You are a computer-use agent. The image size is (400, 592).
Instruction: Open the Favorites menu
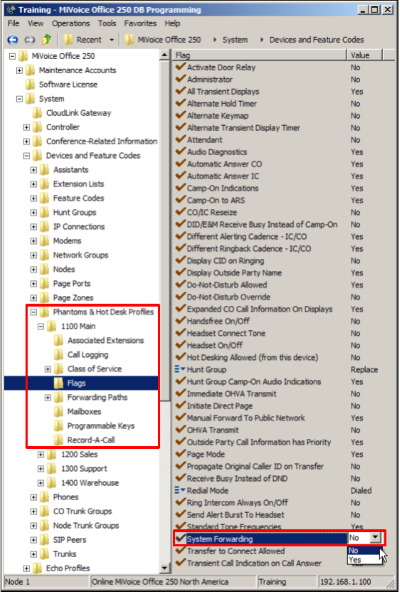click(140, 23)
